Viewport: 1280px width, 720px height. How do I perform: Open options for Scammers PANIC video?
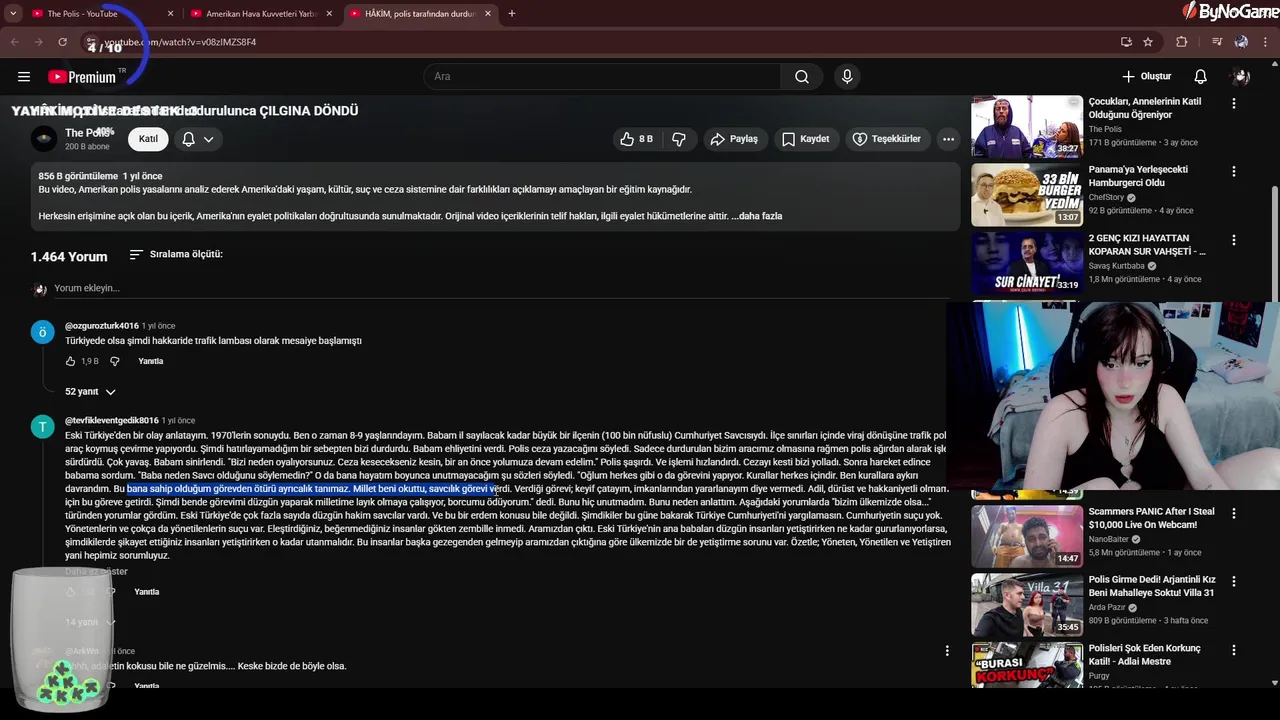[x=1233, y=513]
